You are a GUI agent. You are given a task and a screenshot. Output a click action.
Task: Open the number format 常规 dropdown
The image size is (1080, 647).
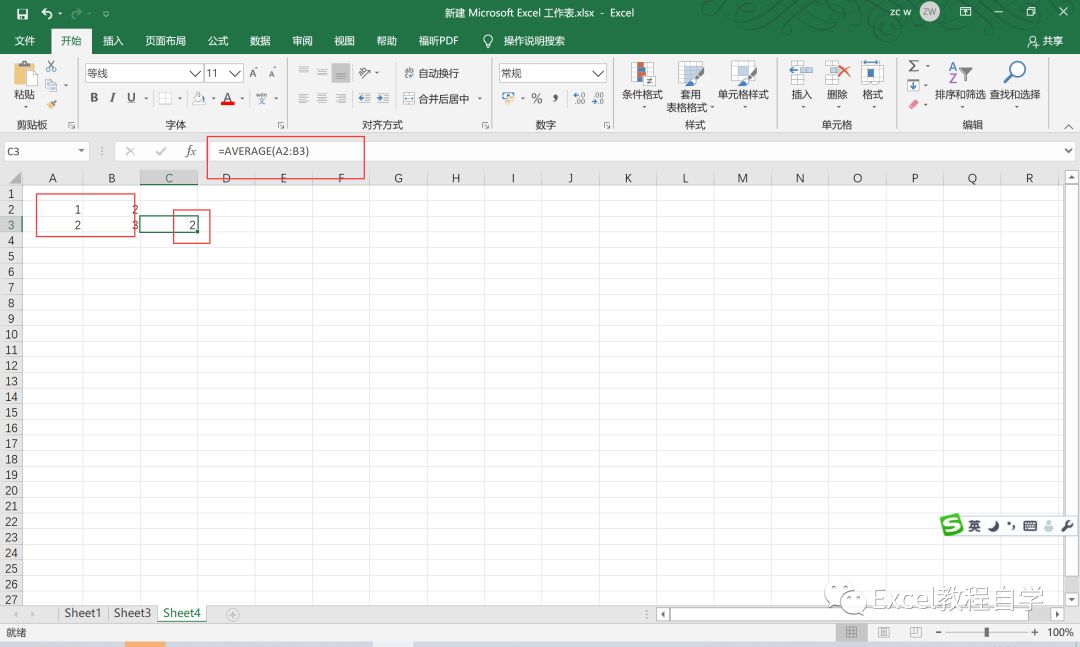(598, 73)
